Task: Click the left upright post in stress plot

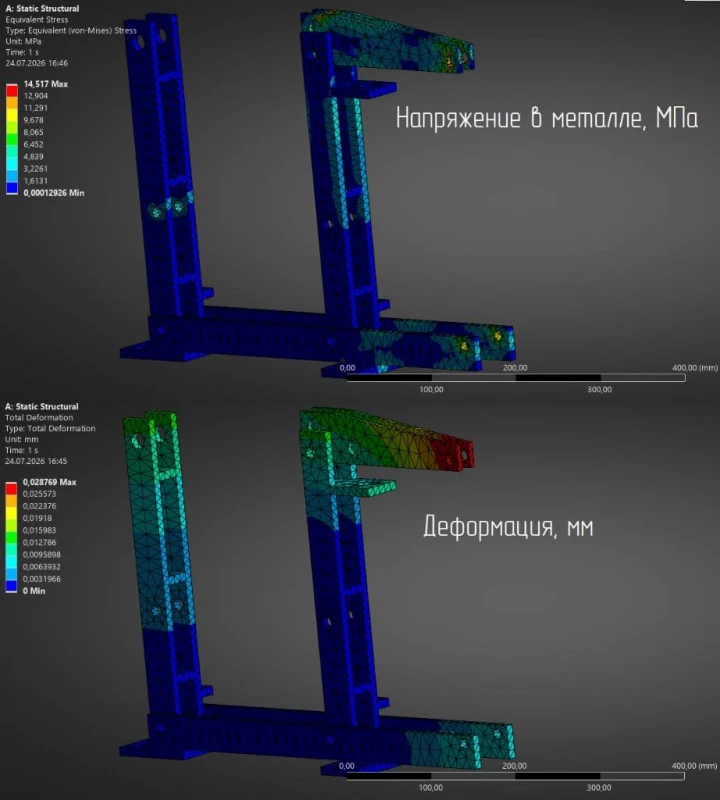Action: click(163, 168)
